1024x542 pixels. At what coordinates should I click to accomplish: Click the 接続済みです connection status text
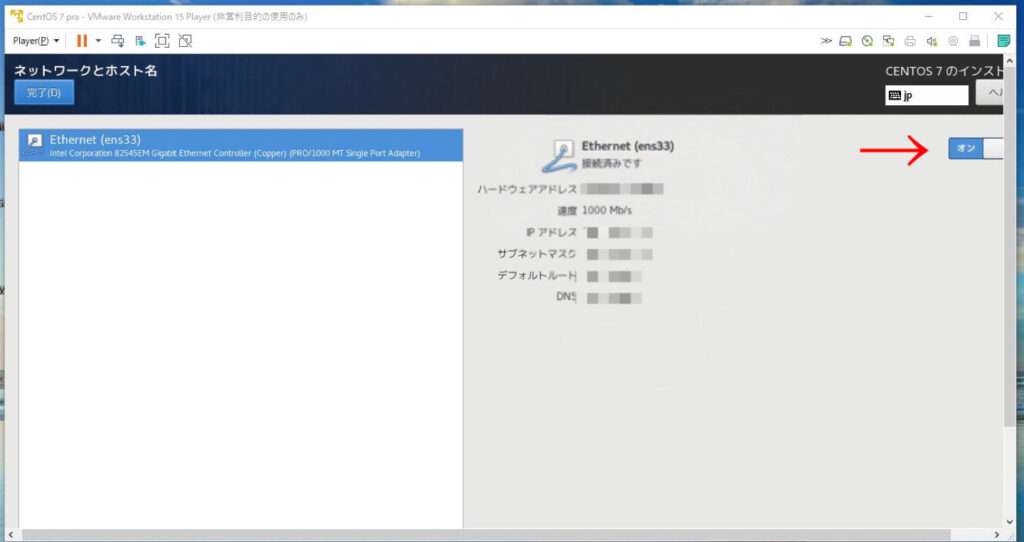click(x=611, y=163)
